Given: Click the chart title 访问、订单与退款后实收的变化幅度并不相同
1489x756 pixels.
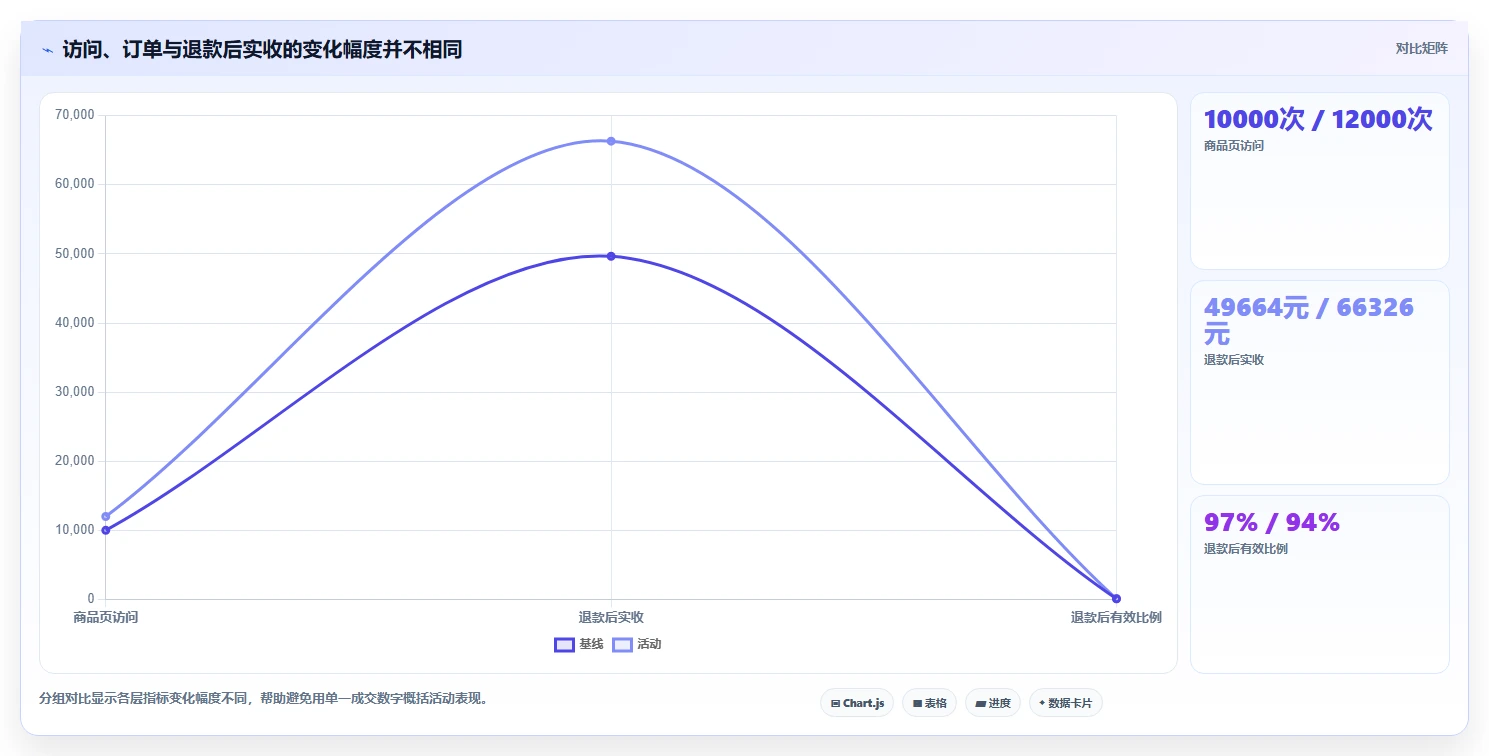Looking at the screenshot, I should (x=262, y=49).
